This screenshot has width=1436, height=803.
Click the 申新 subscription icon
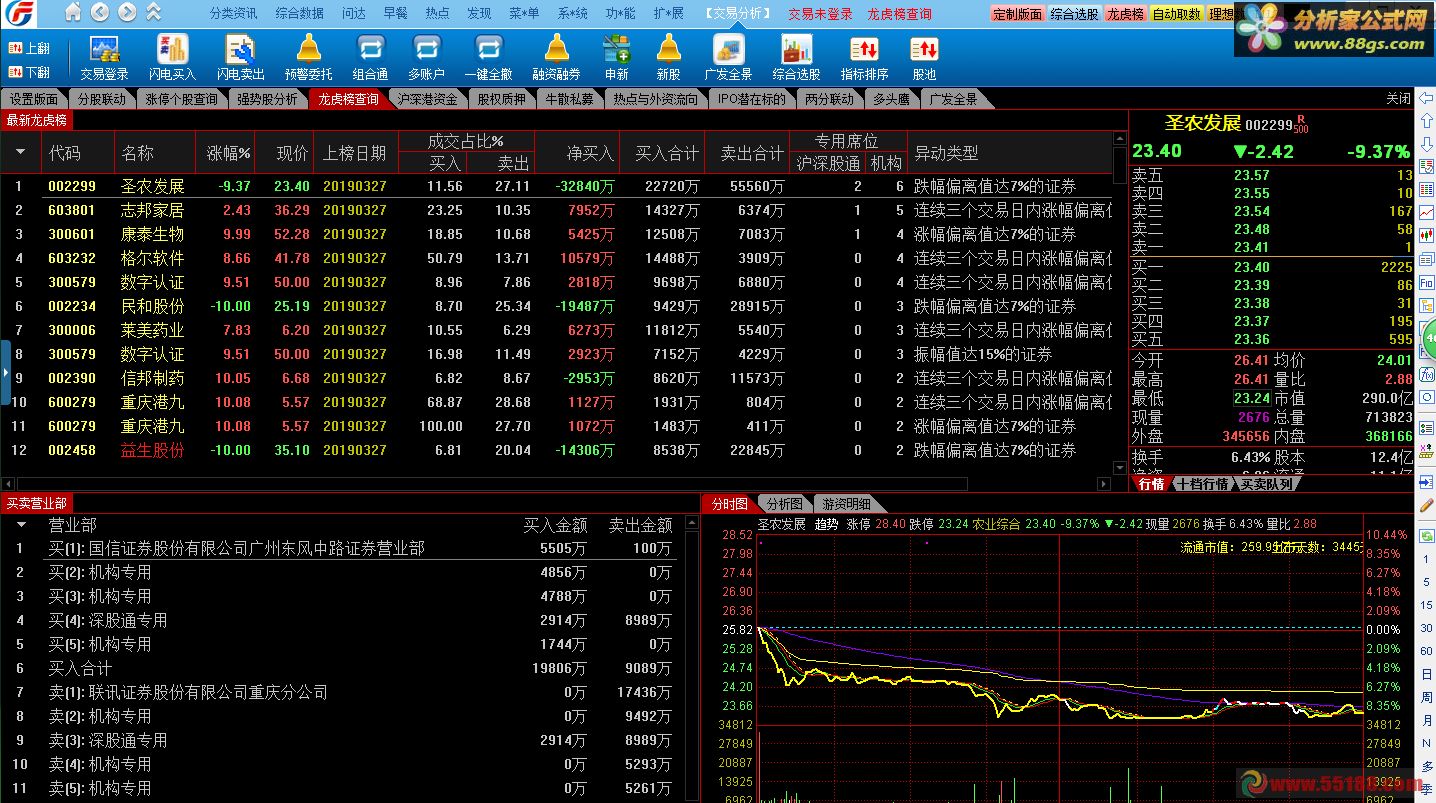616,58
